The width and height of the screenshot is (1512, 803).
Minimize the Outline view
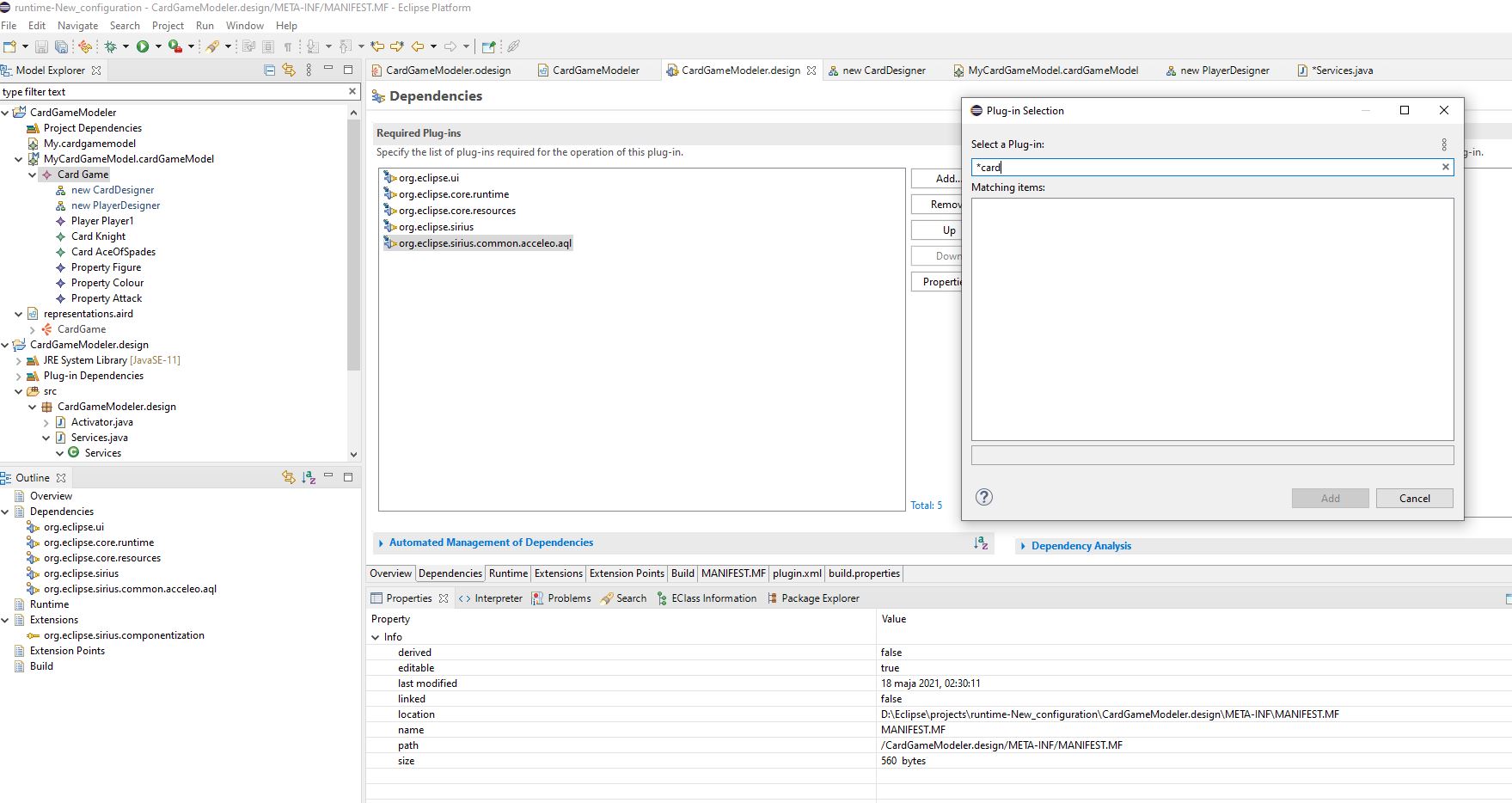tap(328, 476)
